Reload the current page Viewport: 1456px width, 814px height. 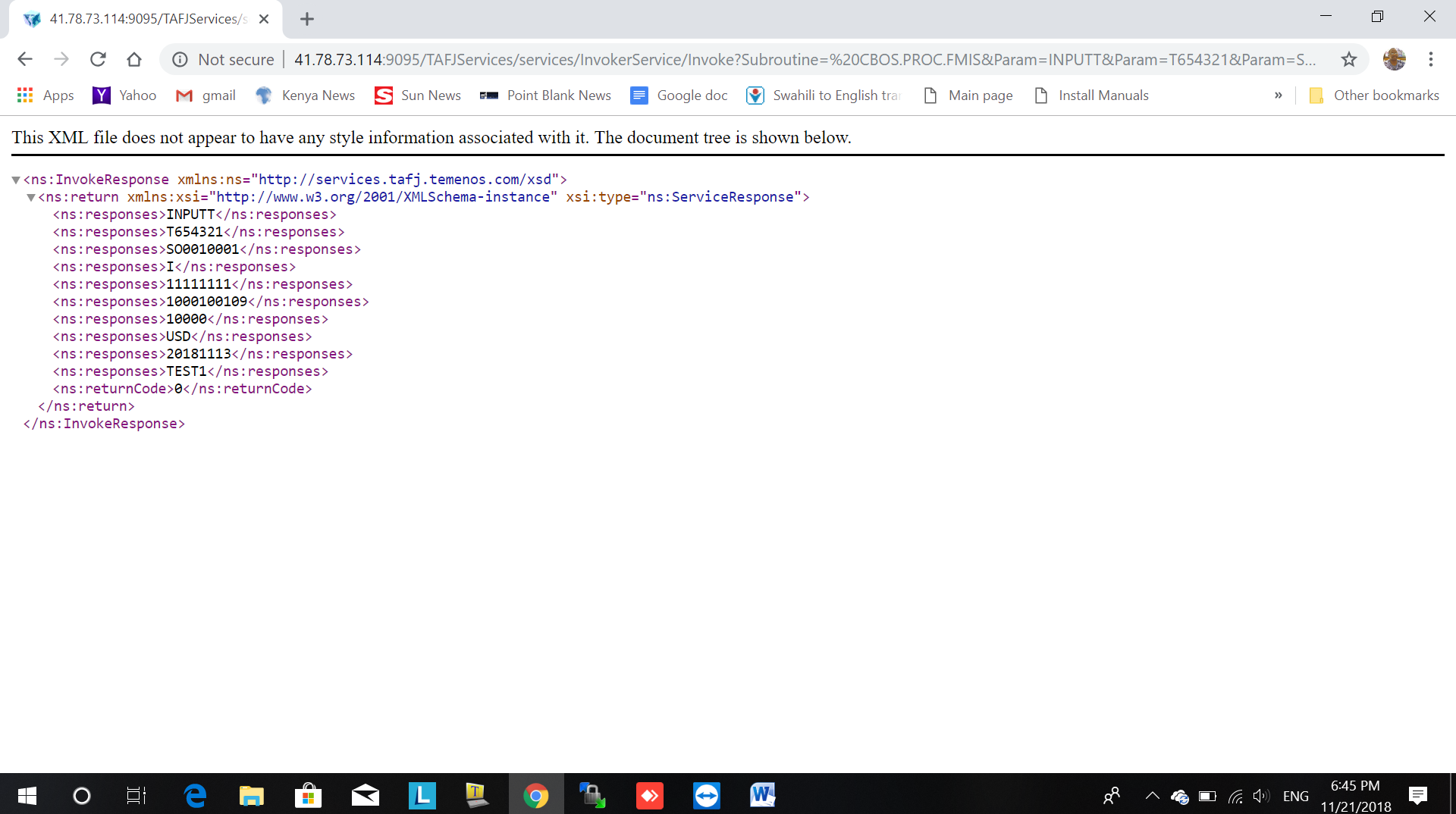pos(98,59)
